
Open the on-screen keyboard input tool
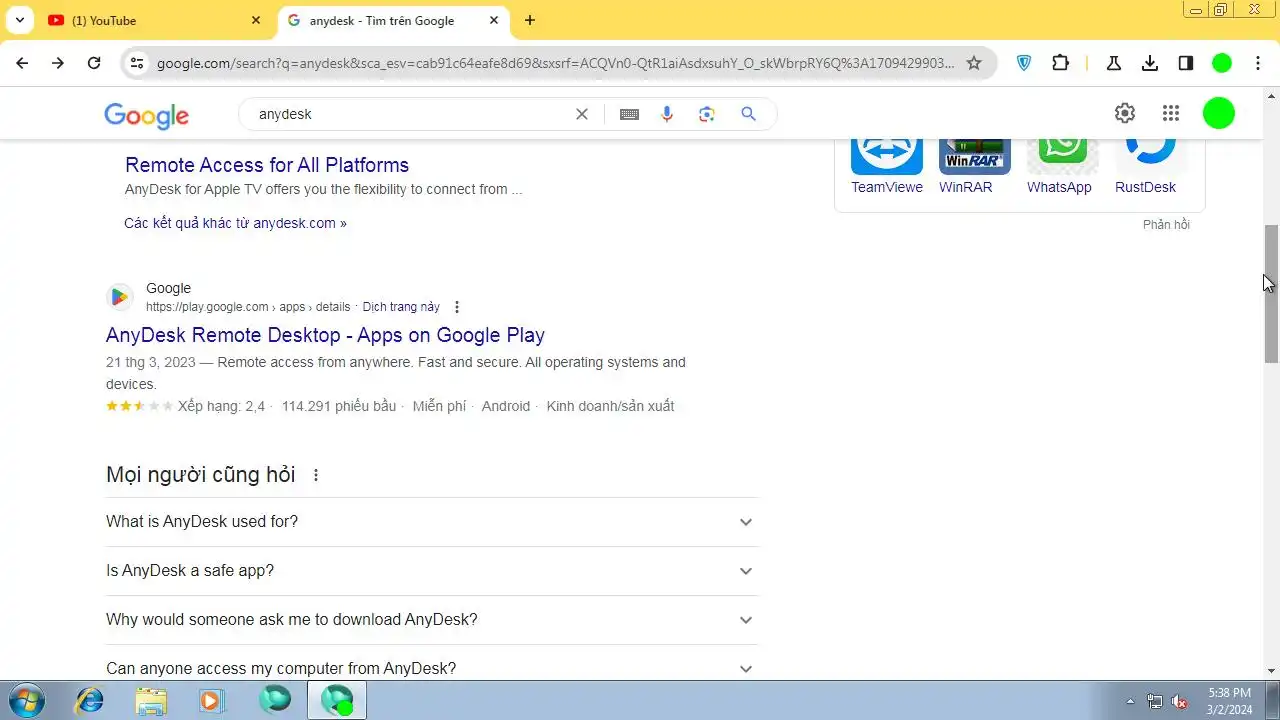[x=629, y=114]
